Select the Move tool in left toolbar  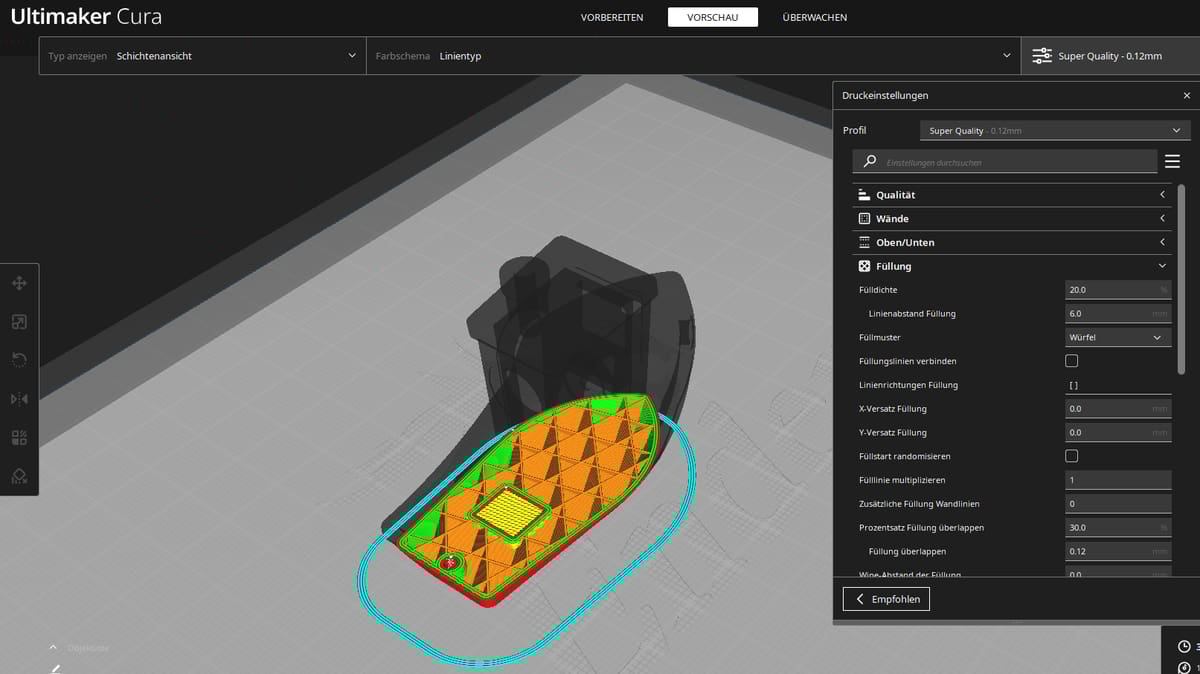[x=19, y=284]
